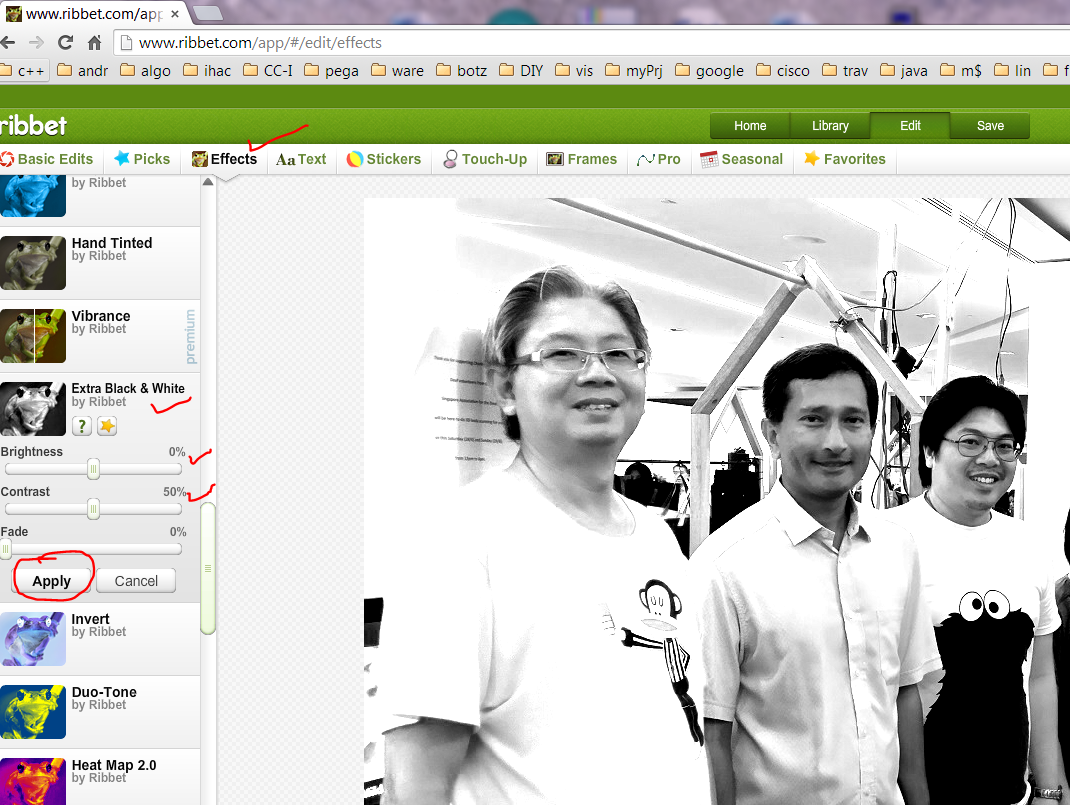Reload the page with refresh icon
This screenshot has height=805, width=1070.
66,43
